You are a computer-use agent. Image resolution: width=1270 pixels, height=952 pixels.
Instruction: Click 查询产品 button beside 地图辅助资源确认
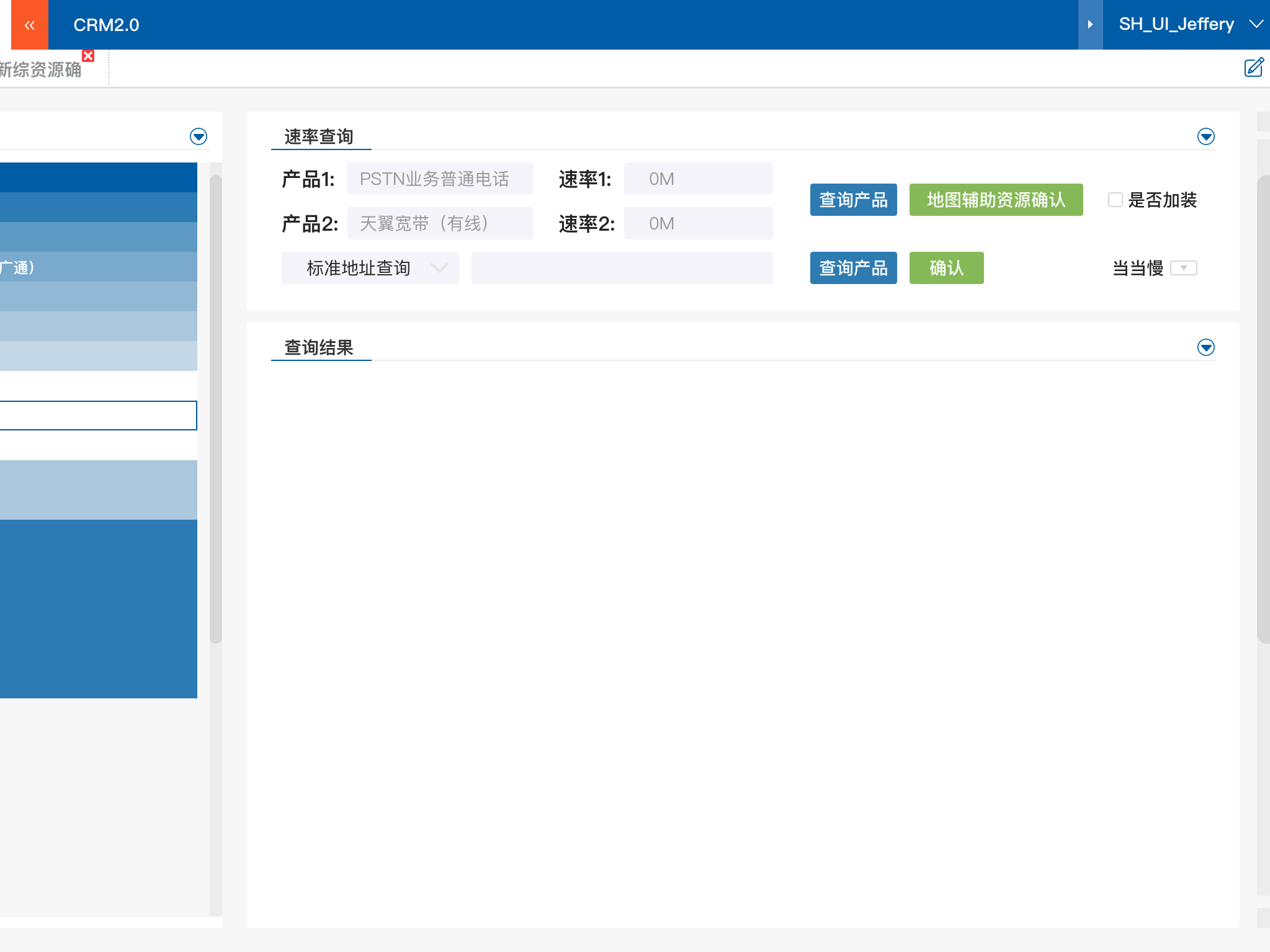853,200
